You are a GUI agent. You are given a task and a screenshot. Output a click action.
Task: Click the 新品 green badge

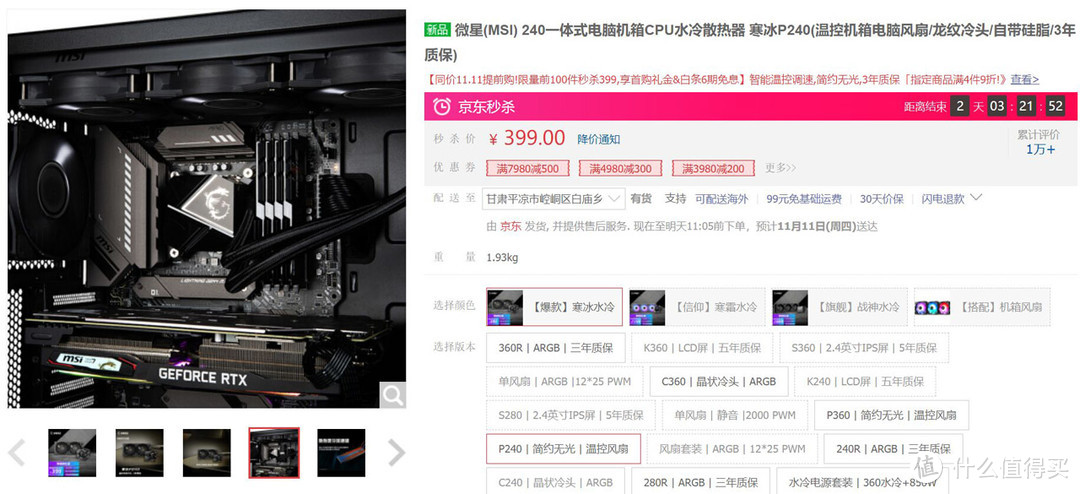[437, 30]
